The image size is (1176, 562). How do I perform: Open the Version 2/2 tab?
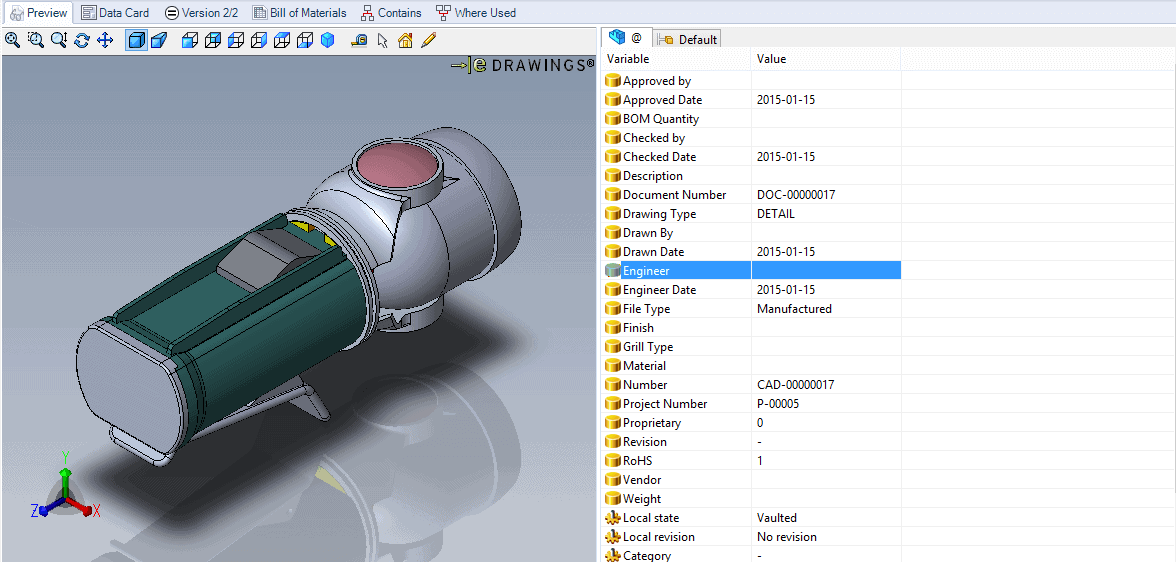201,13
